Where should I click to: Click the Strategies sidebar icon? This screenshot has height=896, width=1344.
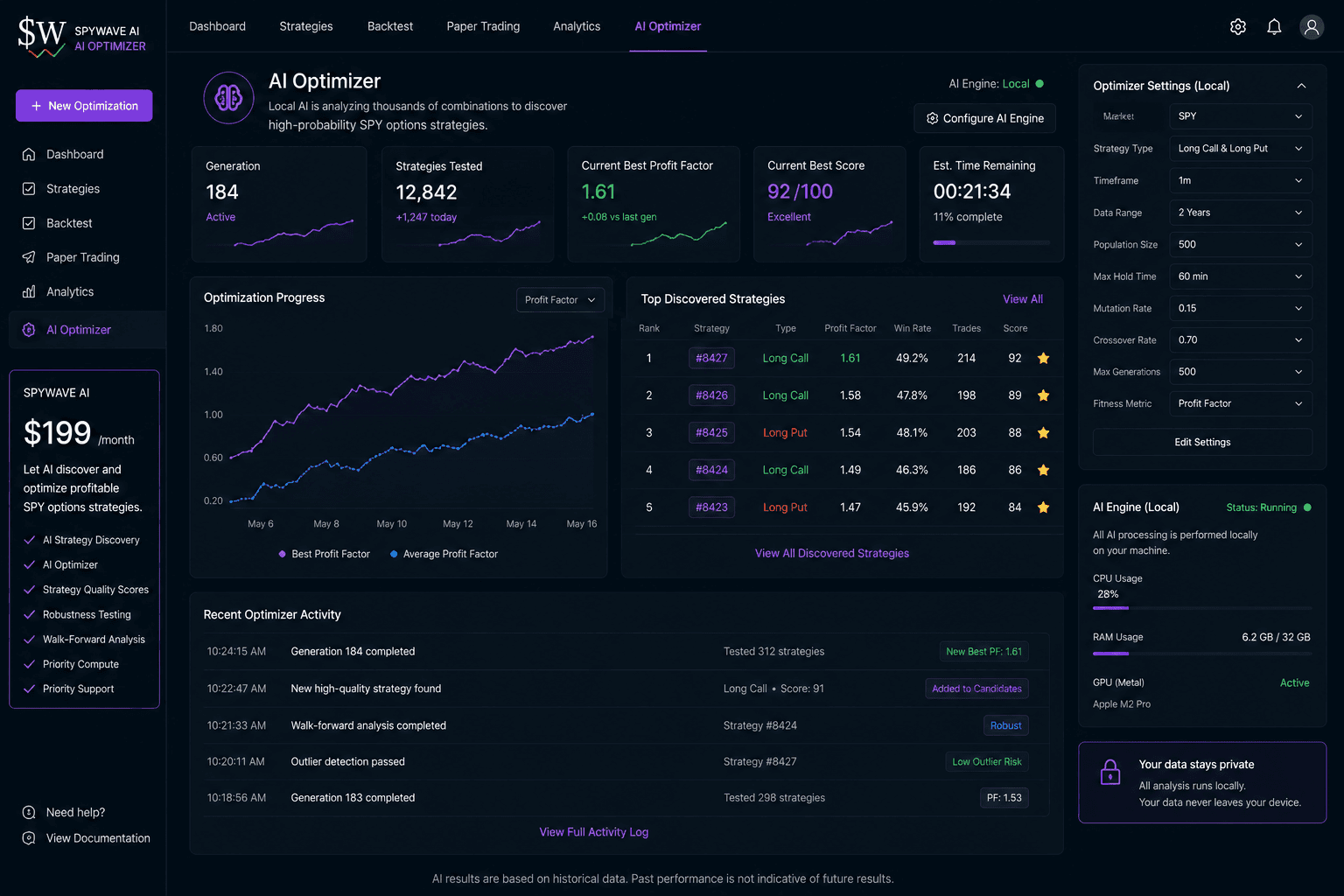click(x=29, y=188)
